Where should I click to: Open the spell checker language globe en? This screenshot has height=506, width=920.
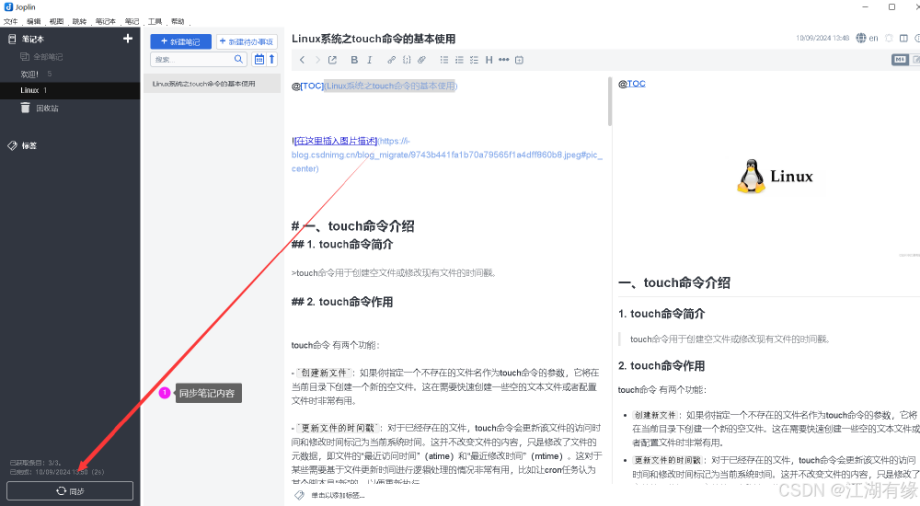867,38
